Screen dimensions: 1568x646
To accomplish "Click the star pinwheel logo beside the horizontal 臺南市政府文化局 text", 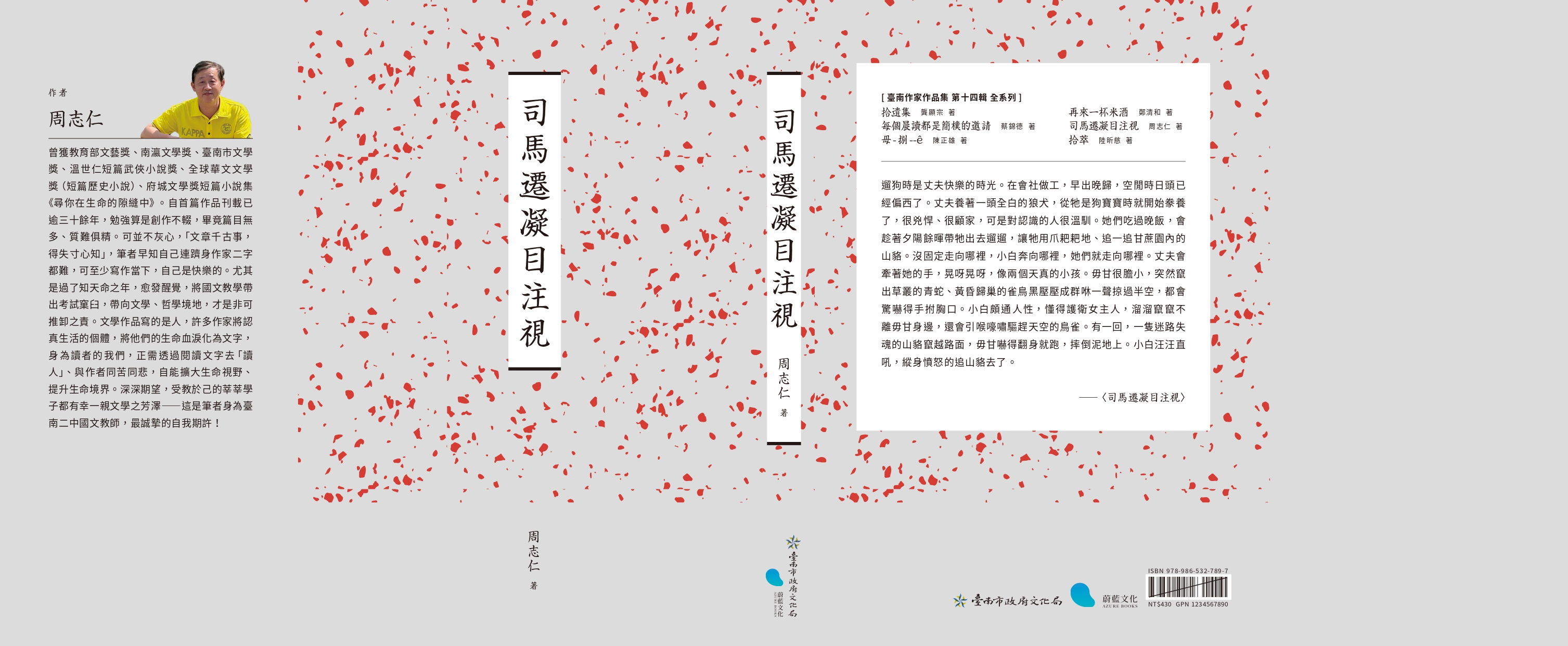I will [960, 601].
